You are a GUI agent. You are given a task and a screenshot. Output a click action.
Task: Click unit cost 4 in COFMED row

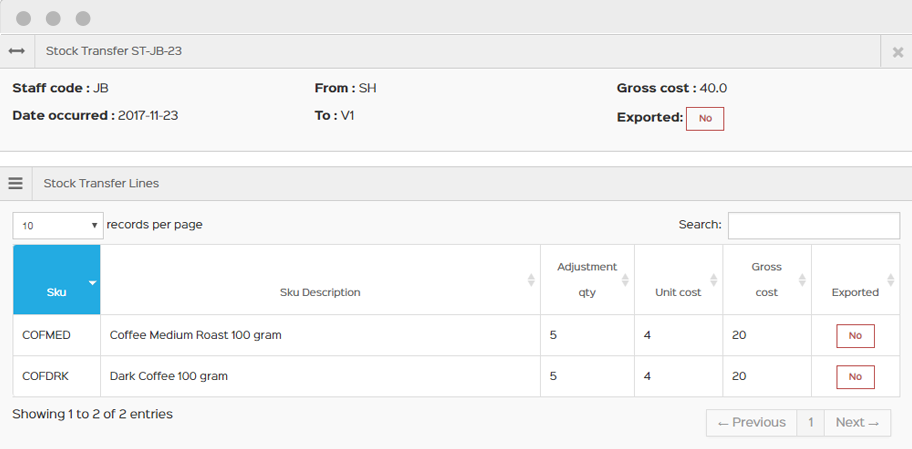coord(647,335)
